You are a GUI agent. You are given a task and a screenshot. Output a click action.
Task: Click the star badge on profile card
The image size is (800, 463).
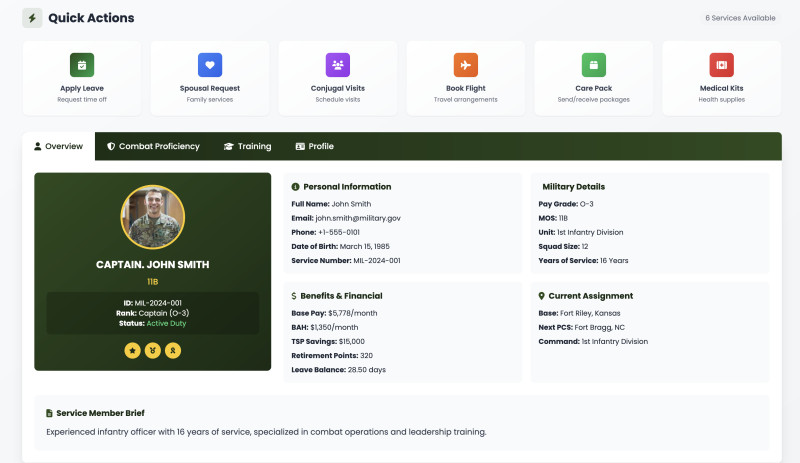[x=132, y=350]
